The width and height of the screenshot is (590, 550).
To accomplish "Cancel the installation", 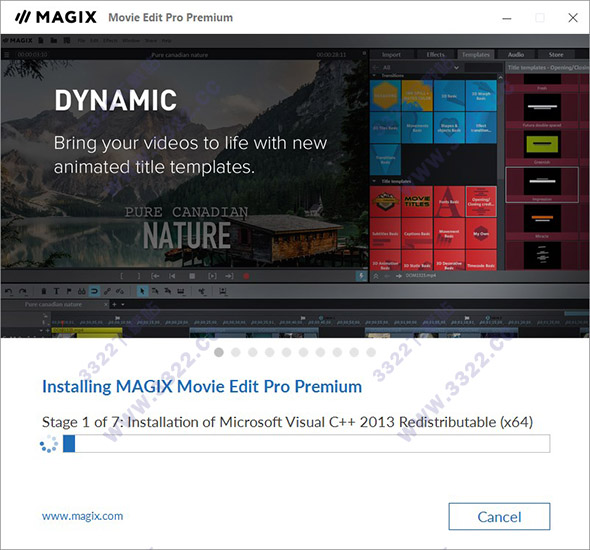I will (499, 517).
